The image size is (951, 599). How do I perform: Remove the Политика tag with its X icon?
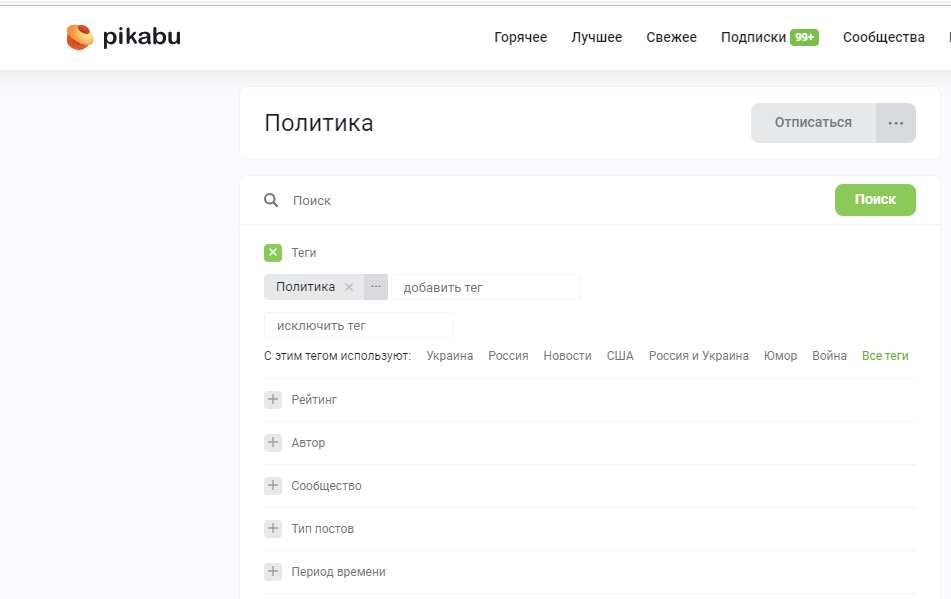coord(349,287)
